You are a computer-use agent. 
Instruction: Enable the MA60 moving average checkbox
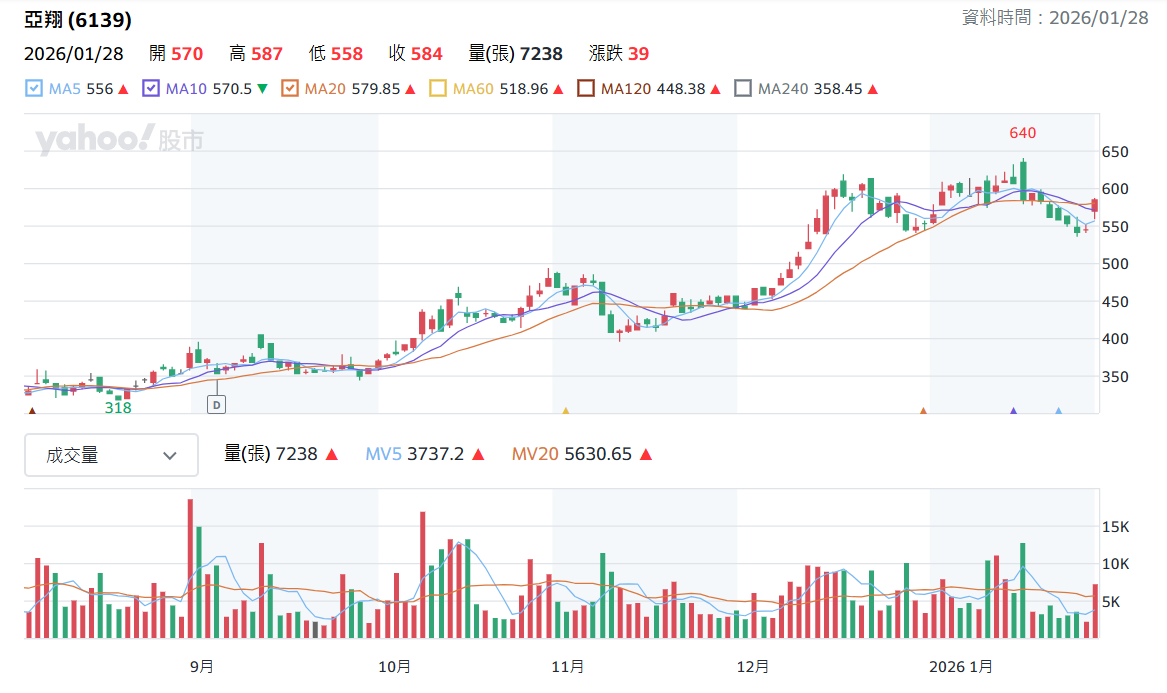click(x=438, y=89)
